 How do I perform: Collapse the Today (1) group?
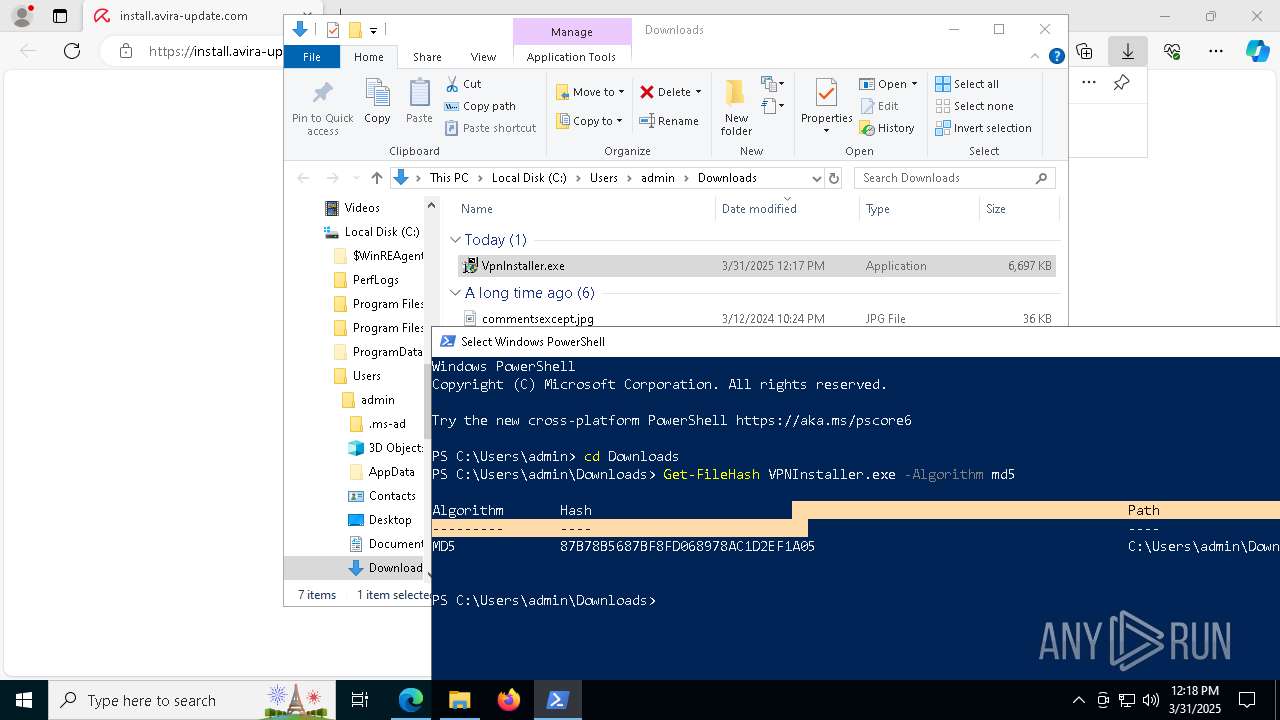click(x=455, y=240)
